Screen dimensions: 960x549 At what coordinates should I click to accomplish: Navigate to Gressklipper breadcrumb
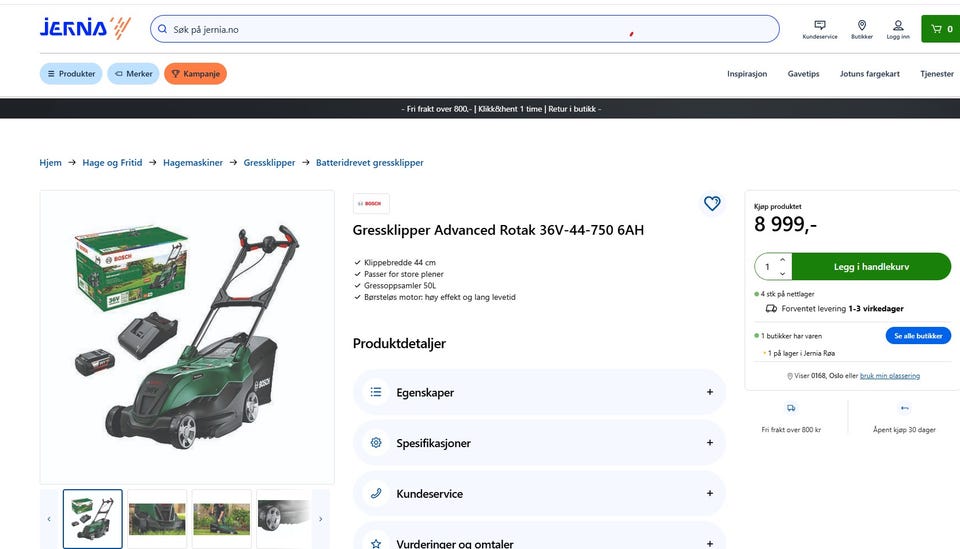(269, 162)
